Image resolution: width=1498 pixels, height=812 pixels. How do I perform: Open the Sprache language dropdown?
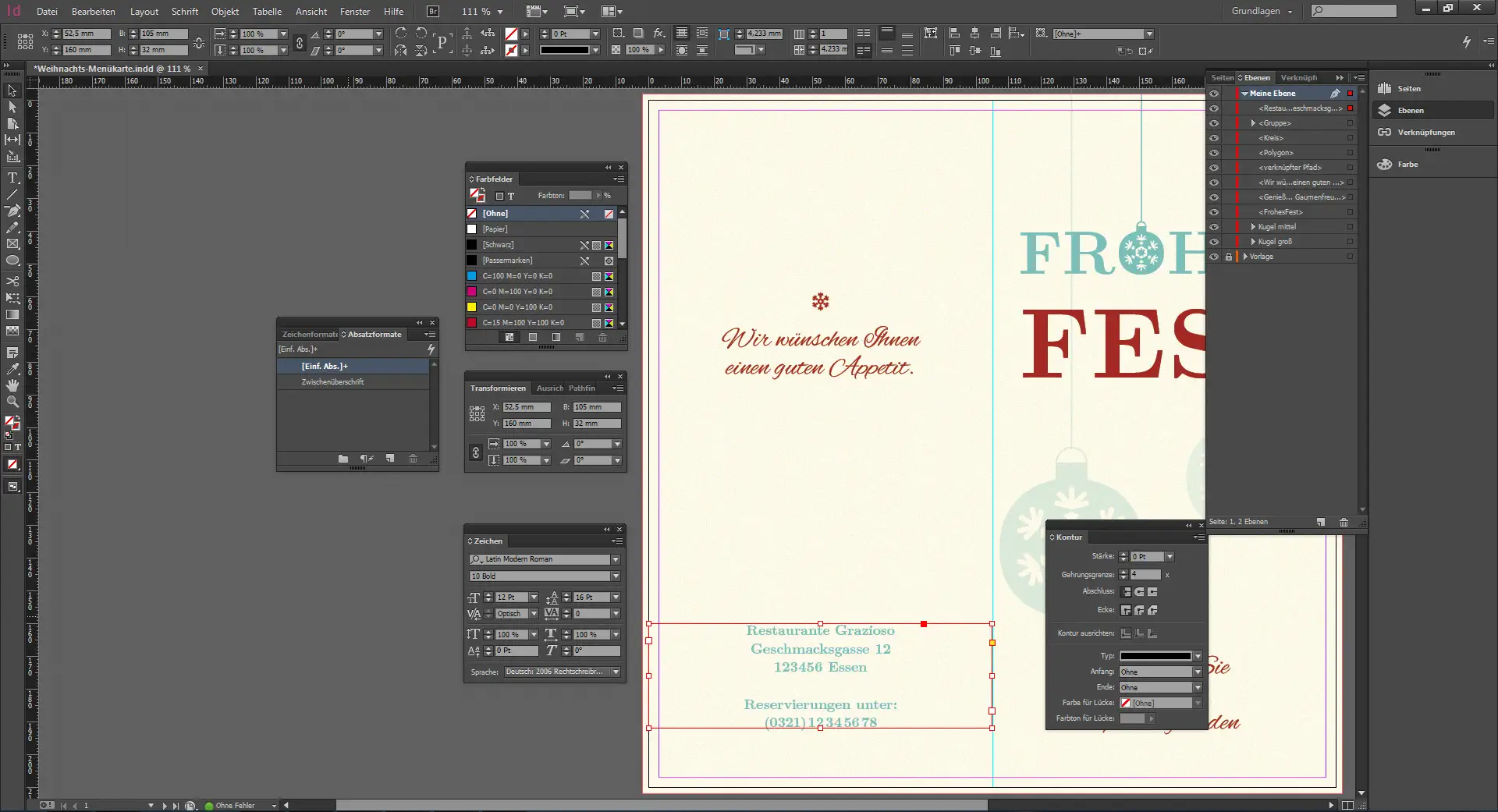point(616,672)
